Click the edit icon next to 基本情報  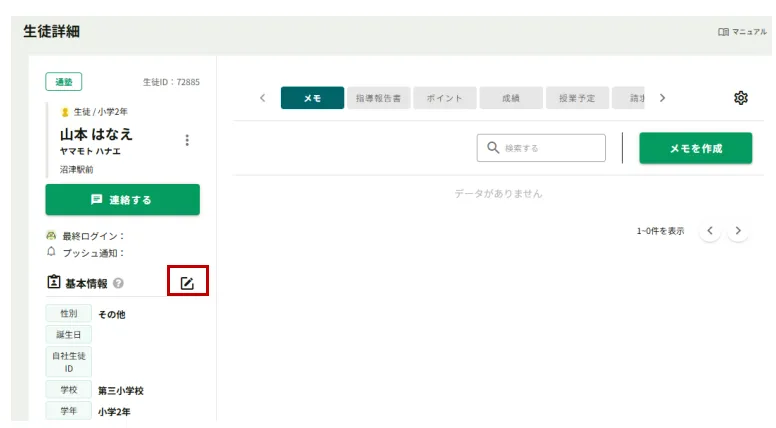point(187,283)
